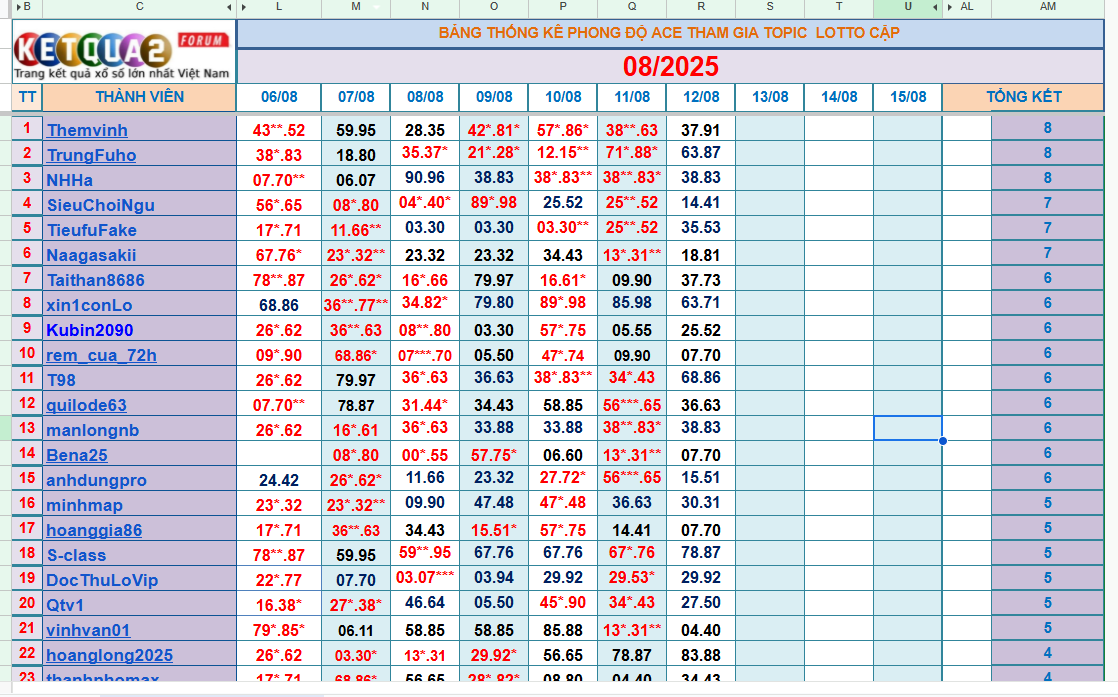
Task: Select the anhdungpro member name cell
Action: (x=139, y=479)
